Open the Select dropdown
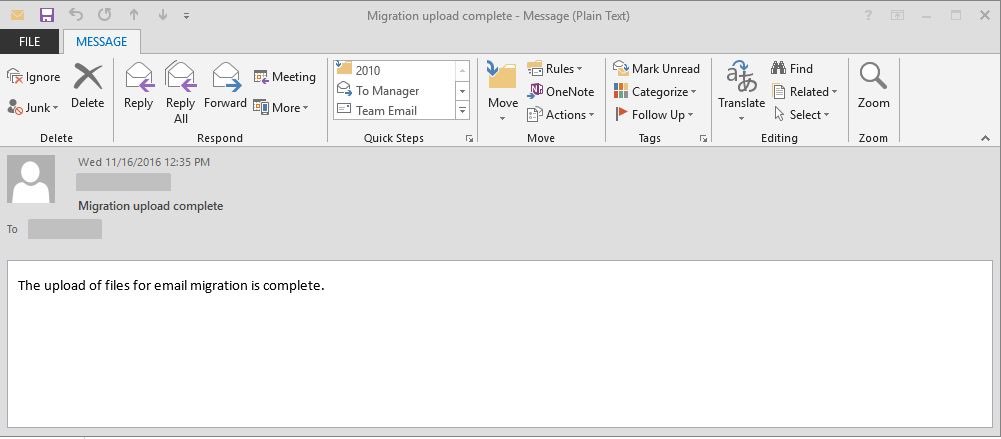The height and width of the screenshot is (439, 1001). tap(801, 115)
